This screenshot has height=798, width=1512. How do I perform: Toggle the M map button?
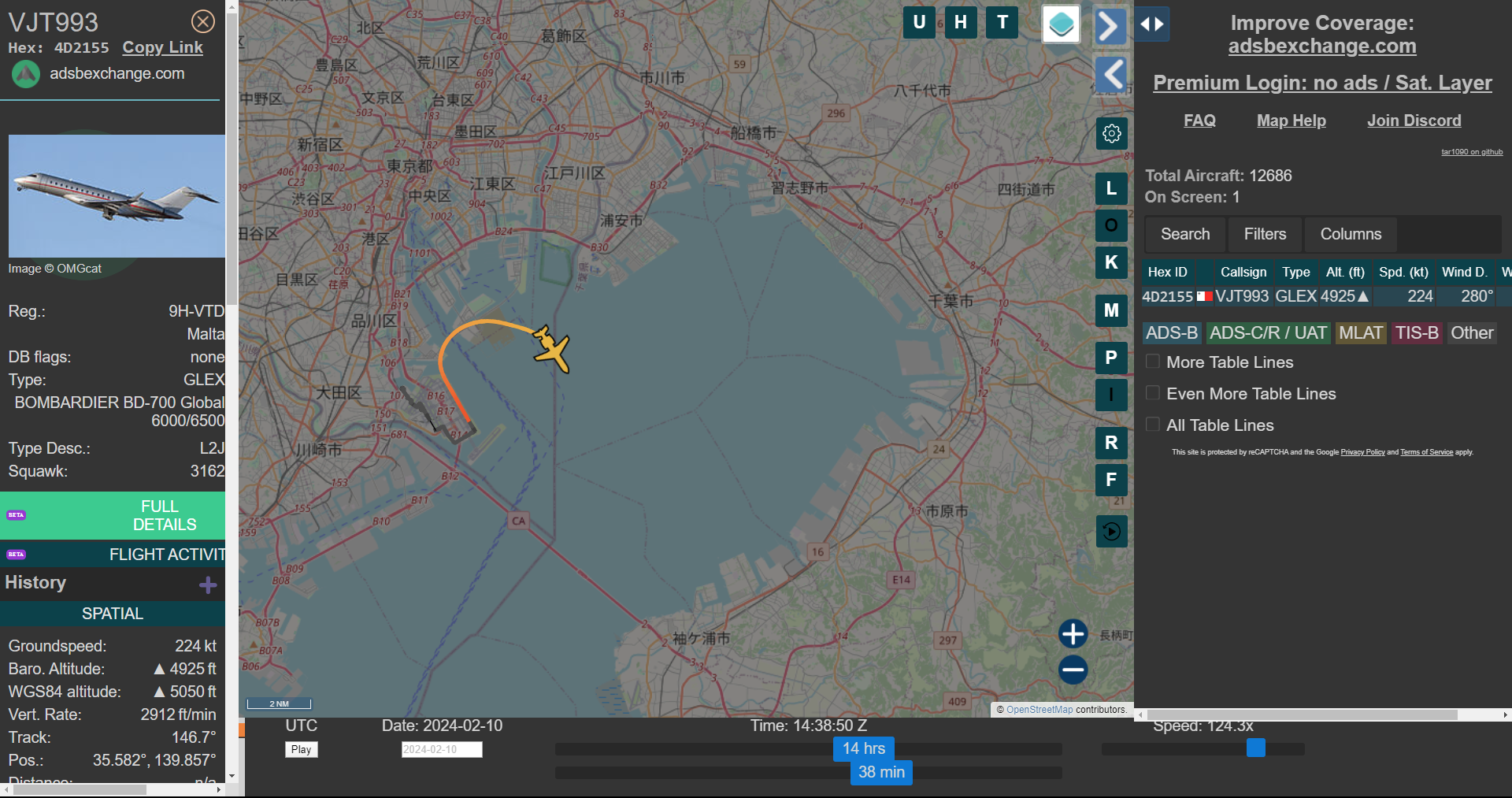pyautogui.click(x=1112, y=310)
